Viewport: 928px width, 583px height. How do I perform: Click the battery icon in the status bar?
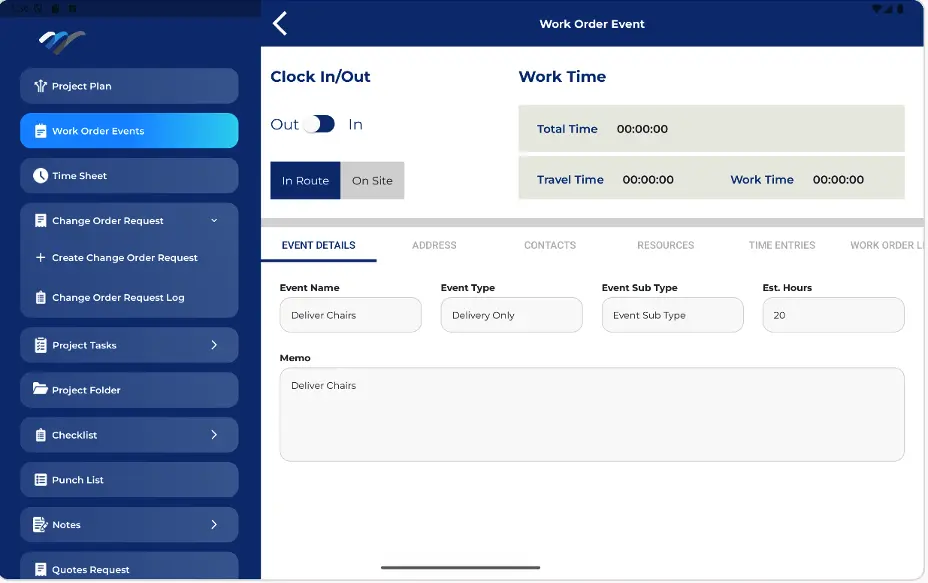click(x=900, y=8)
